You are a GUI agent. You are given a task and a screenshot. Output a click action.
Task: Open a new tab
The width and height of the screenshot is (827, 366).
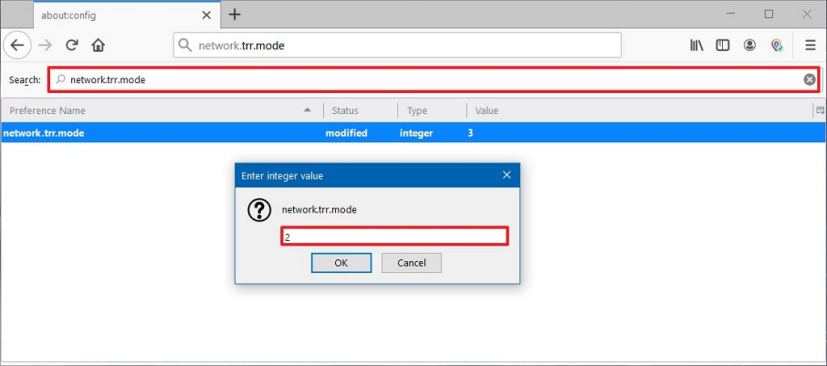235,15
